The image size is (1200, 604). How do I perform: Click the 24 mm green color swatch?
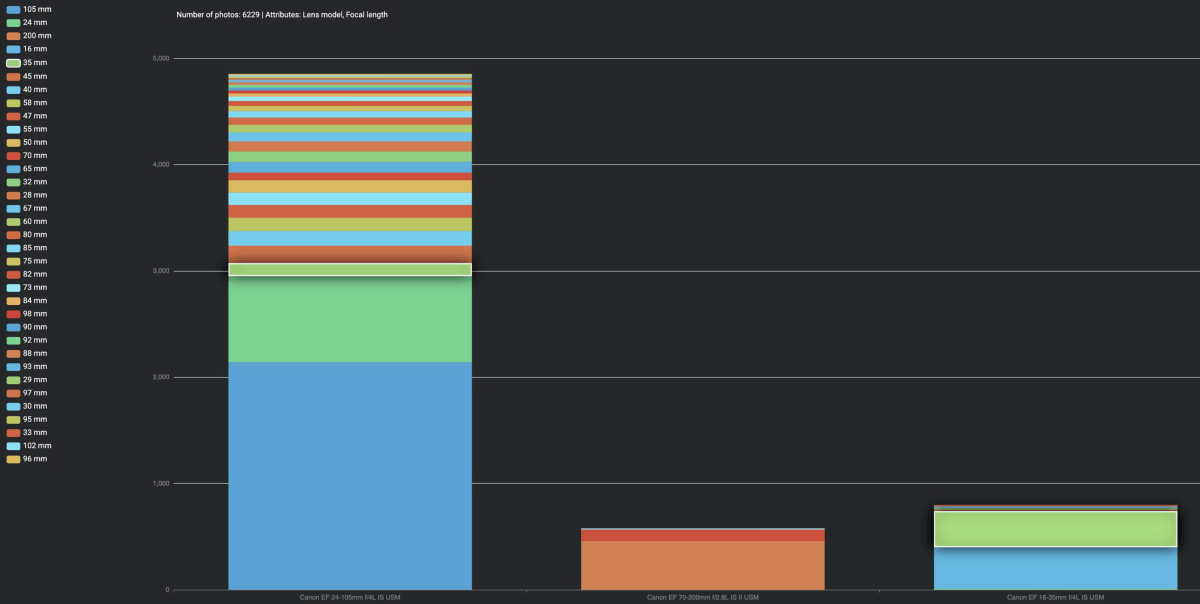tap(11, 22)
